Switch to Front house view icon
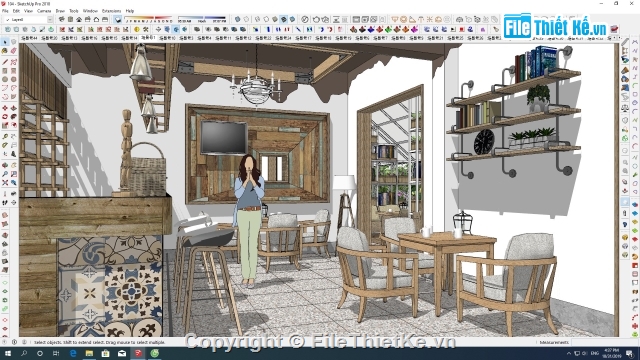The image size is (640, 360). [x=79, y=19]
